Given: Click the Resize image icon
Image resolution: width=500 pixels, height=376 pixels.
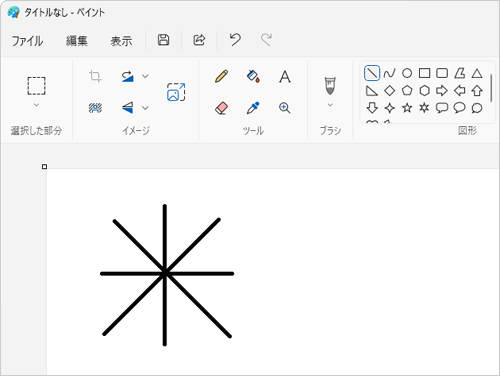Looking at the screenshot, I should (176, 92).
